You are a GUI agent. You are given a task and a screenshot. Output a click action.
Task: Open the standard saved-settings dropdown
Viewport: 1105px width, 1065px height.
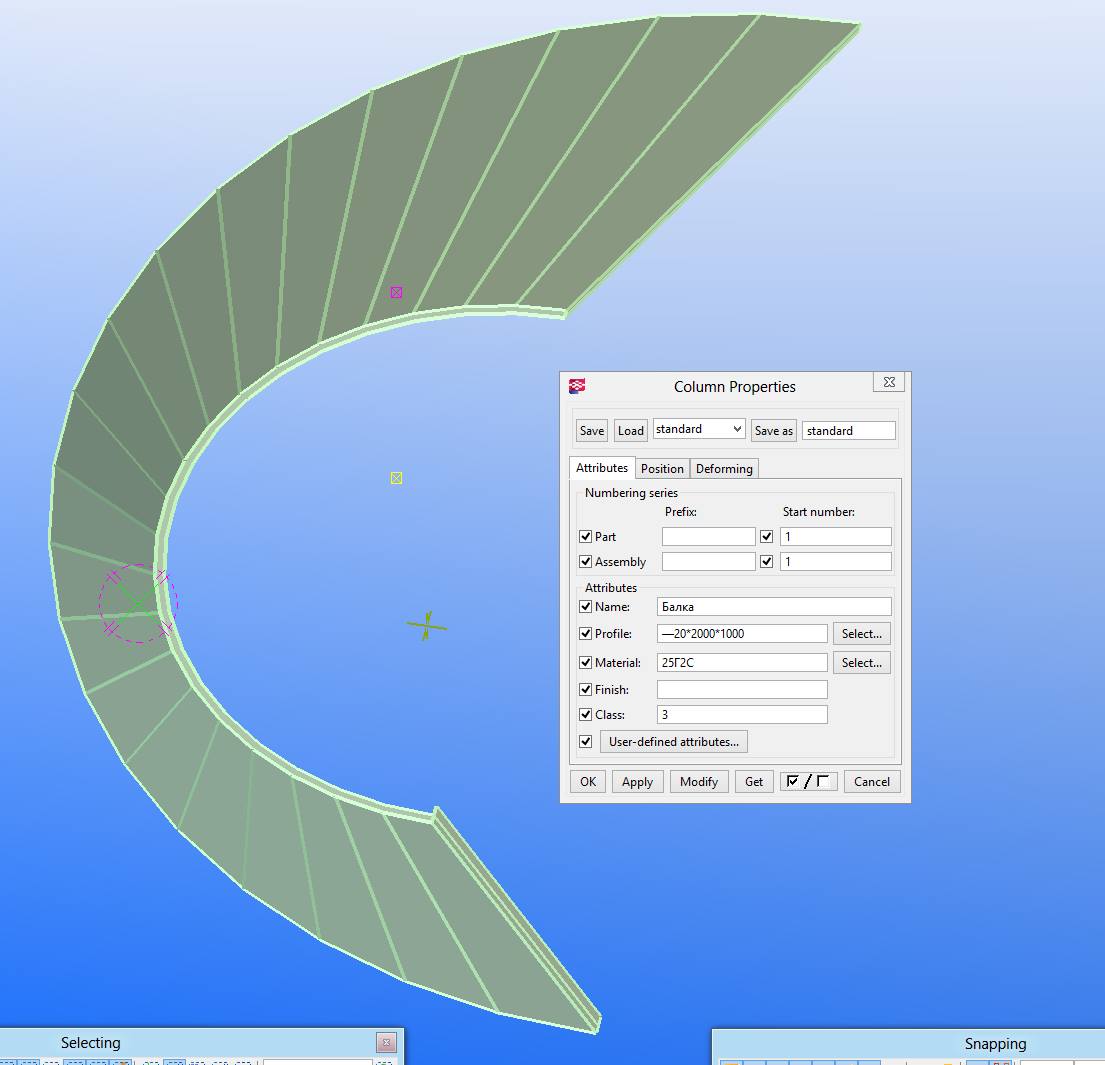point(698,429)
